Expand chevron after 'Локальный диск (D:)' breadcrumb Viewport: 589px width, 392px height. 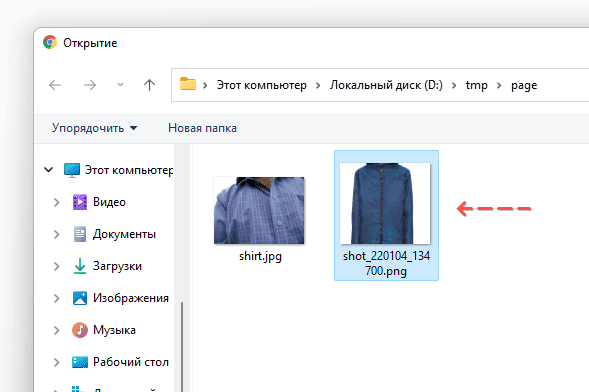pos(454,86)
